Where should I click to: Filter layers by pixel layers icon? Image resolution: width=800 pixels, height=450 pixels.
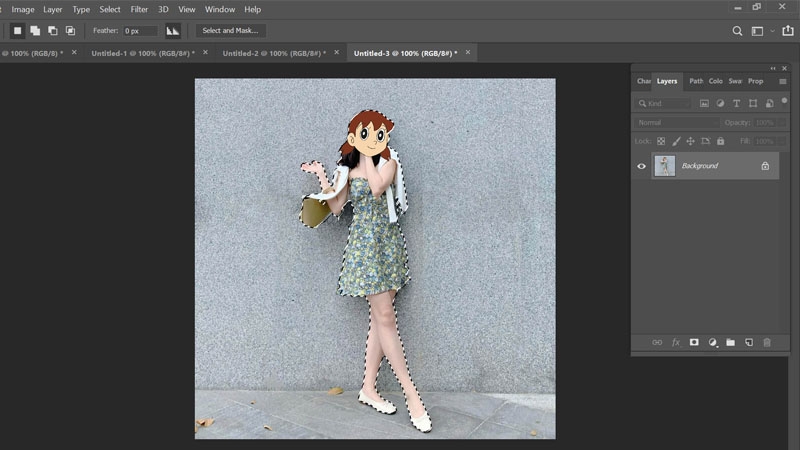704,104
